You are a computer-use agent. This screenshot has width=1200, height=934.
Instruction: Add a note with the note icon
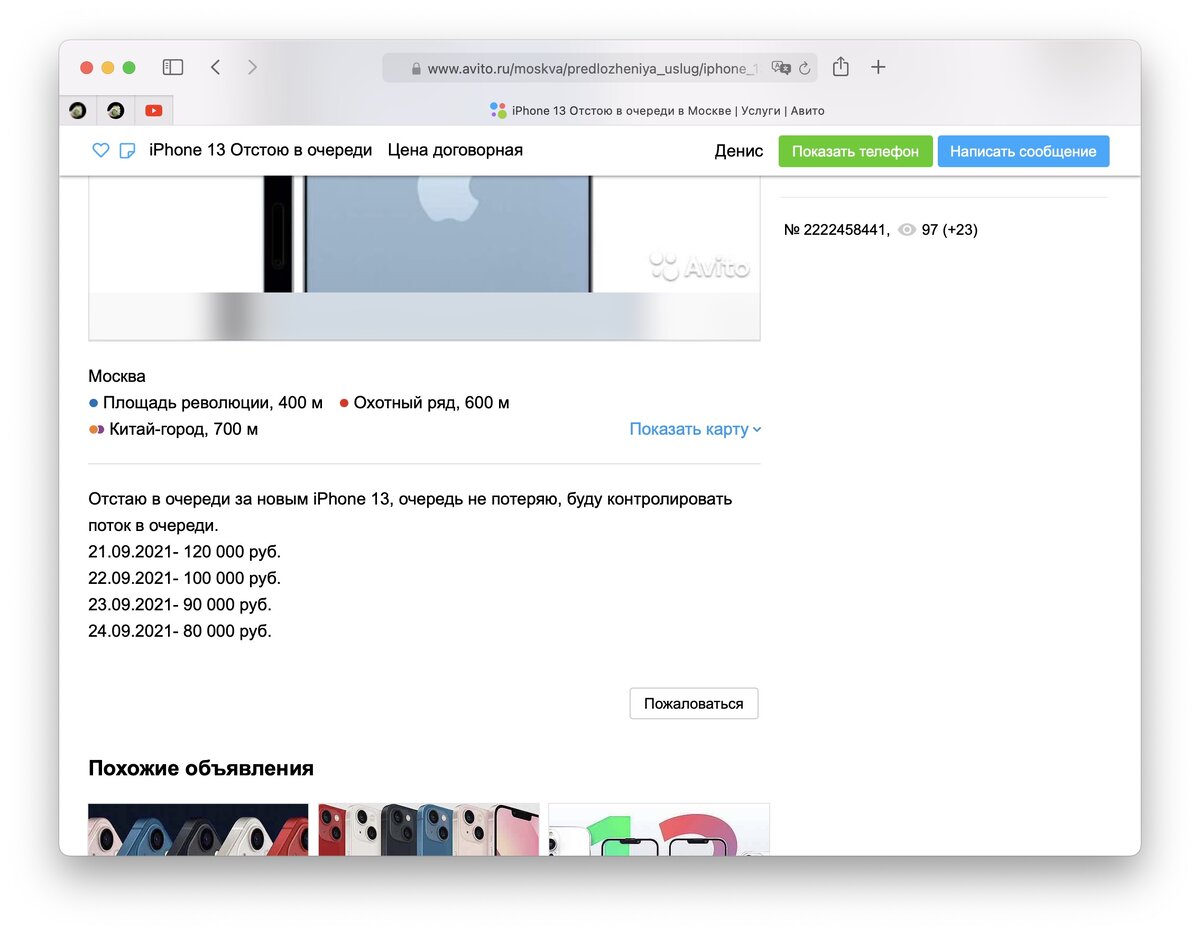point(127,150)
